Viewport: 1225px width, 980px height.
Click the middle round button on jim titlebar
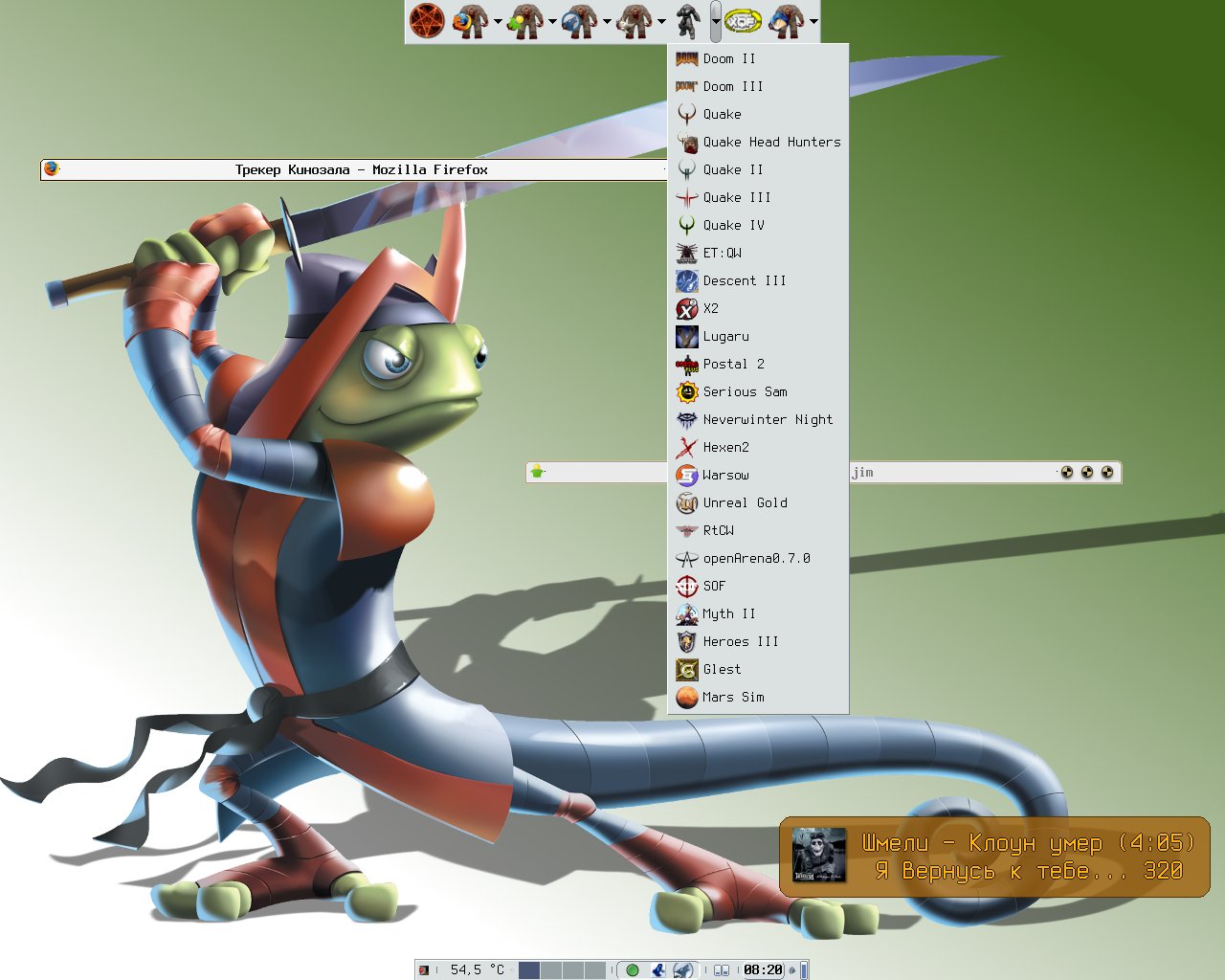point(1086,472)
